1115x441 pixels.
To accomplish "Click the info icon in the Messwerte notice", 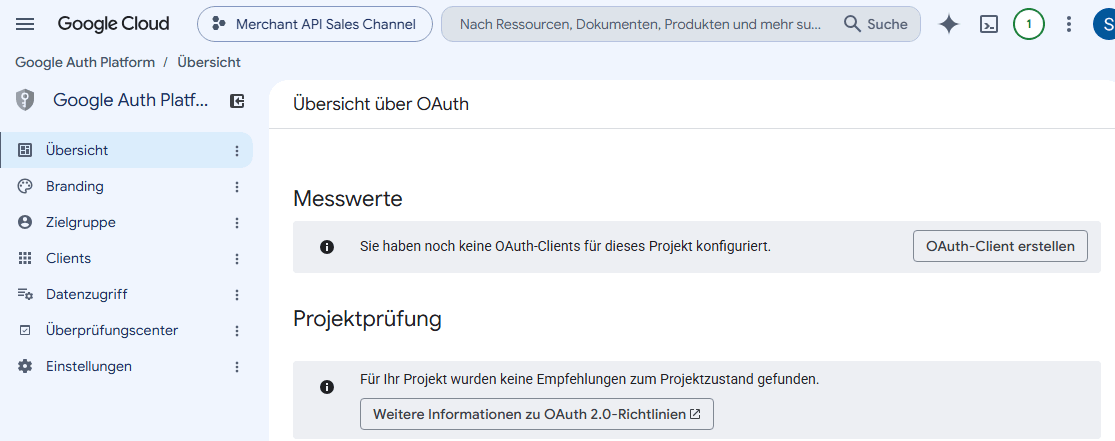I will [326, 247].
